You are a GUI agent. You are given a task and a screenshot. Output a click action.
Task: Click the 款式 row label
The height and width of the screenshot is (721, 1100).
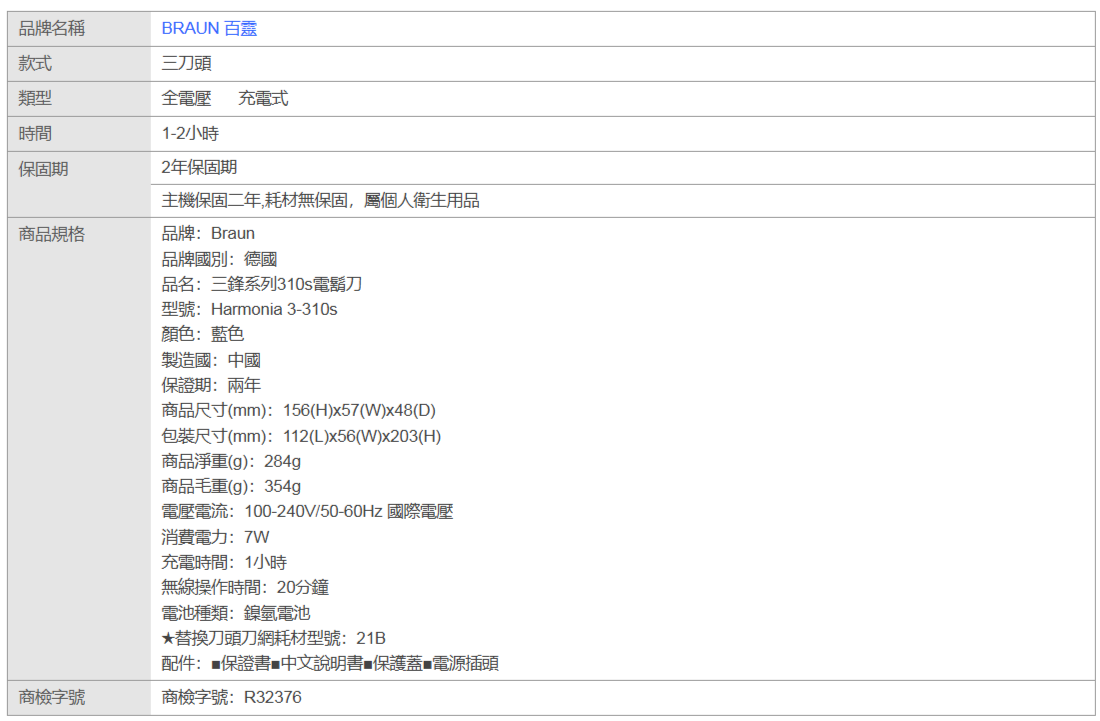click(35, 64)
